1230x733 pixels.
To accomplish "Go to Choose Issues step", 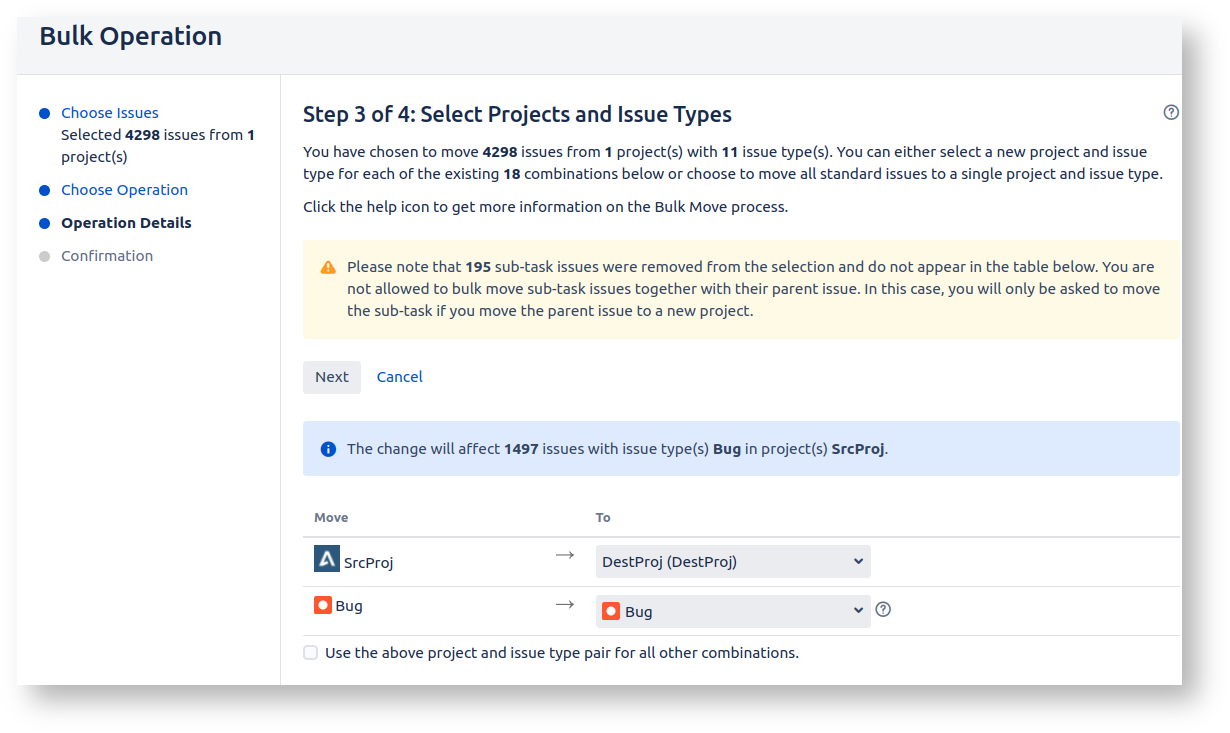I will click(x=110, y=113).
